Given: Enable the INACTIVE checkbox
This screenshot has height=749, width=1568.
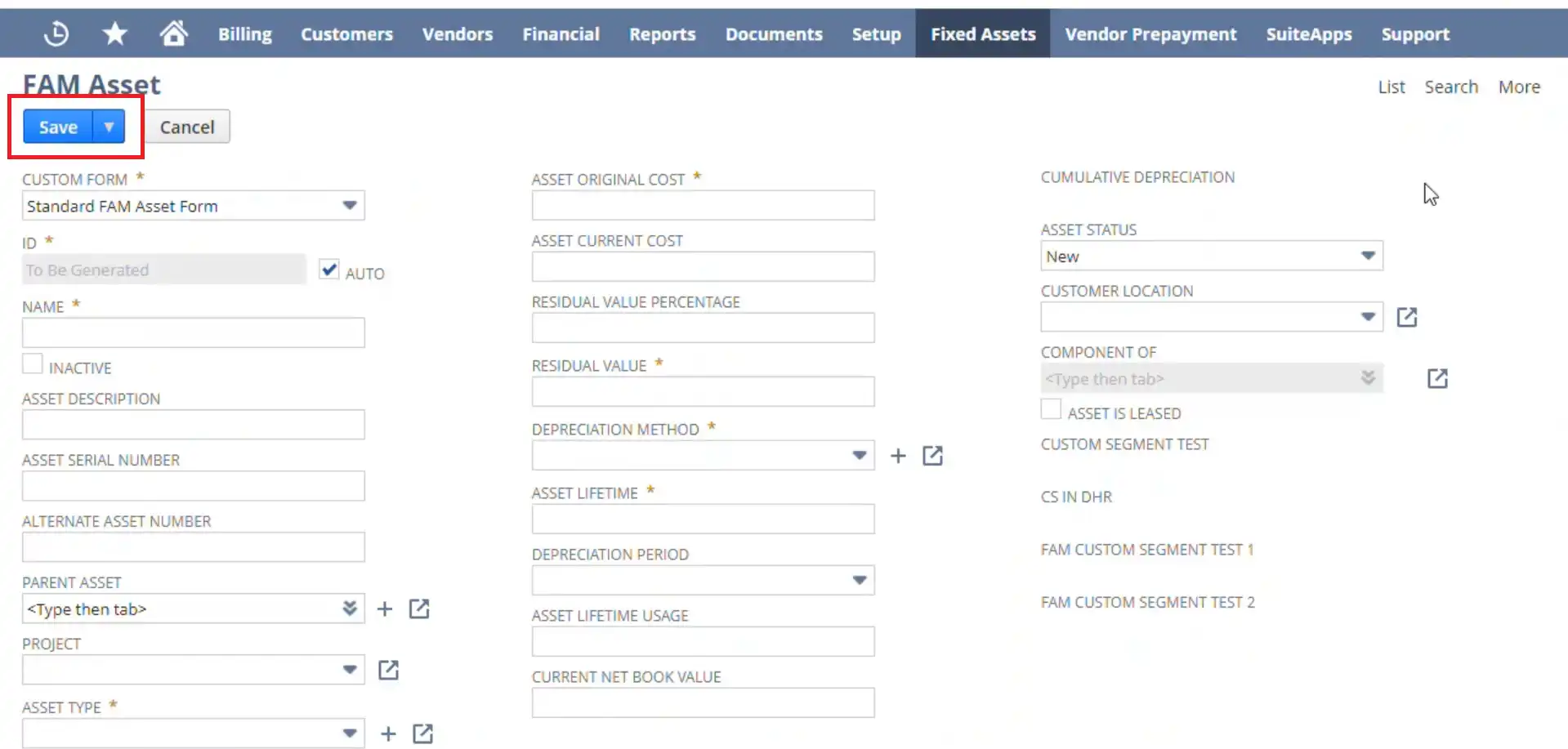Looking at the screenshot, I should 32,363.
